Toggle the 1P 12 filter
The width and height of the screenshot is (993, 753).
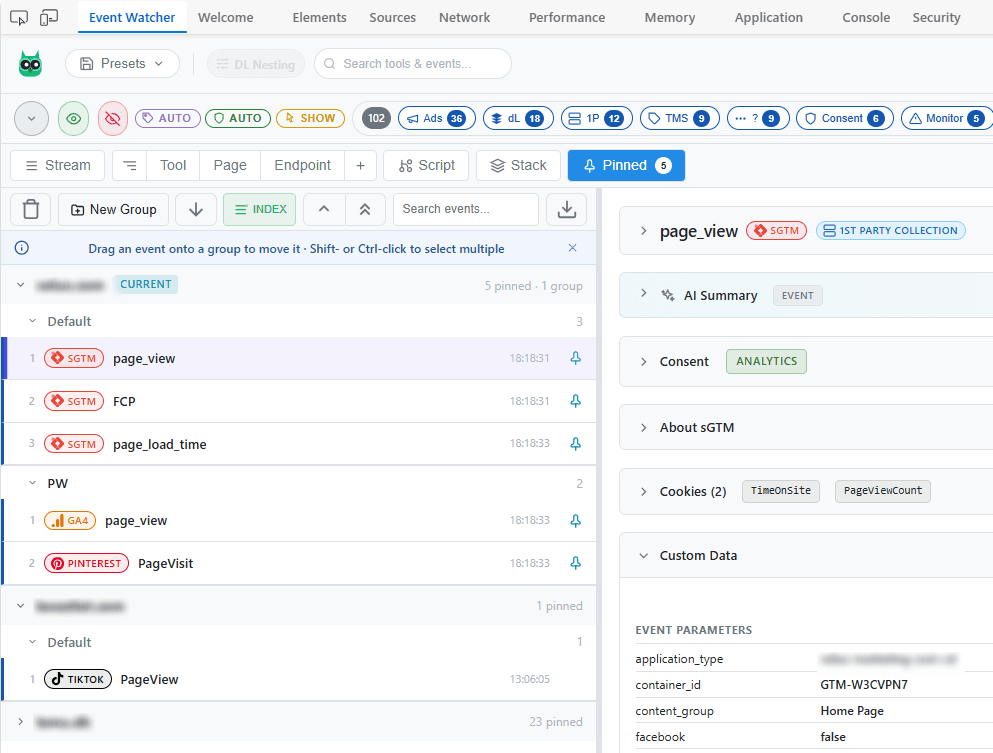597,118
